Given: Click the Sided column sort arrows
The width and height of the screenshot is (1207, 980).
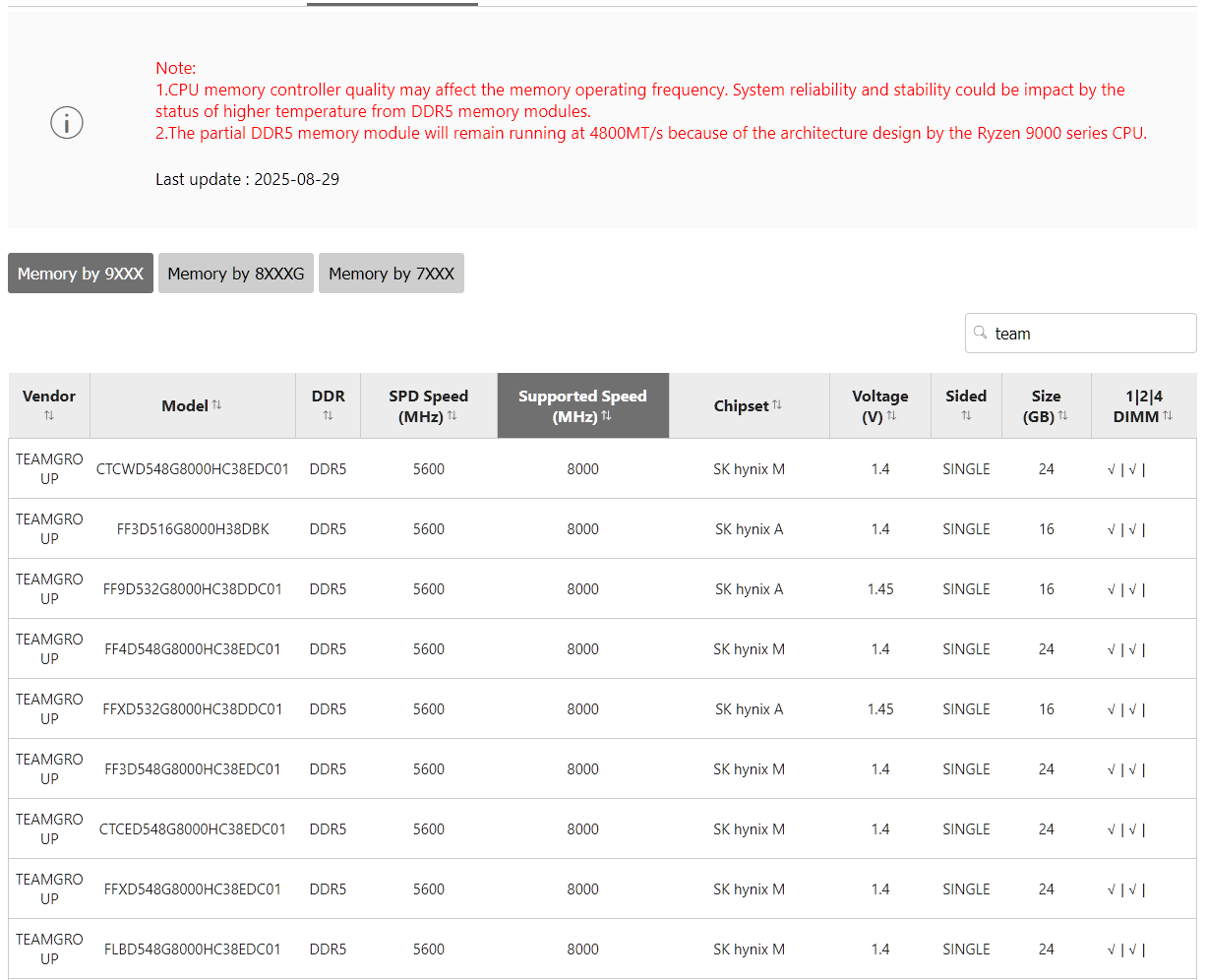Looking at the screenshot, I should (x=966, y=416).
